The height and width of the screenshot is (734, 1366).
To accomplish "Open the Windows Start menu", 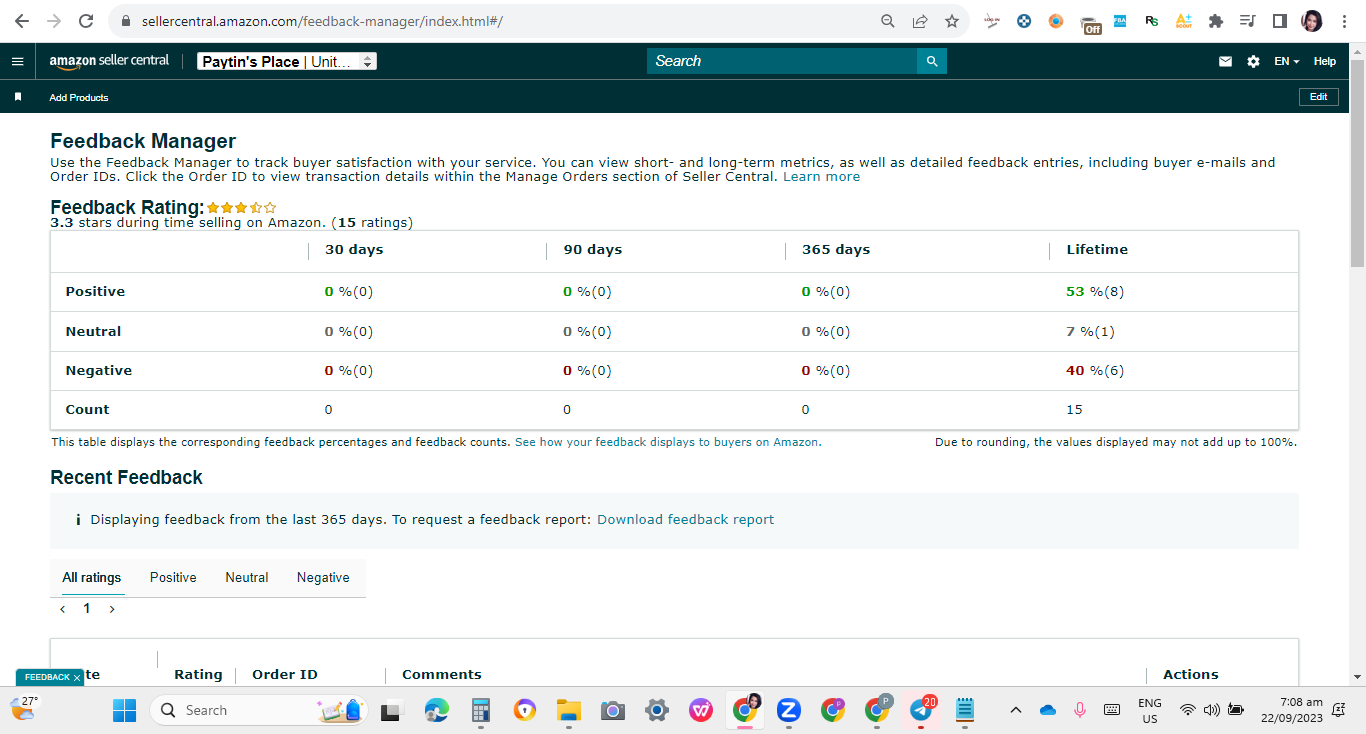I will tap(125, 710).
